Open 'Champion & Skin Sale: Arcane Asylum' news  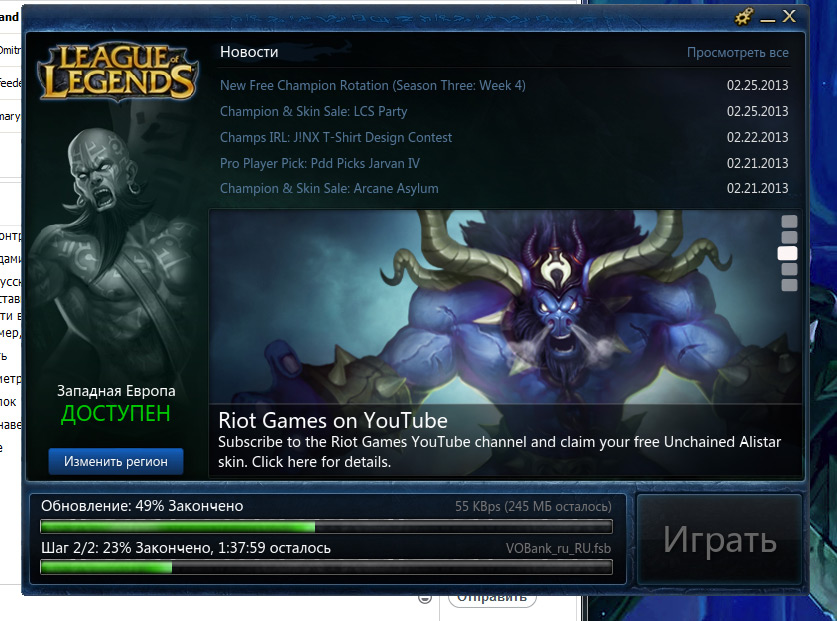click(x=329, y=188)
